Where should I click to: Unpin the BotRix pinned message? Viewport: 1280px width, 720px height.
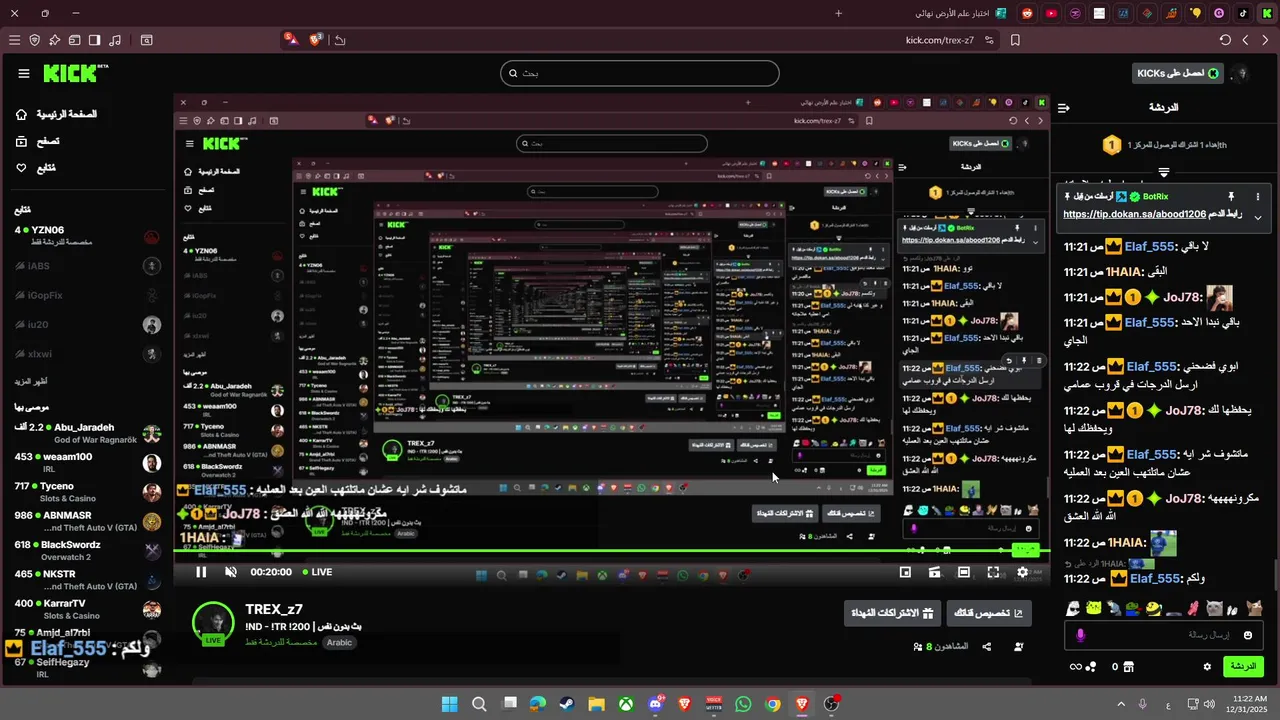tap(1231, 197)
